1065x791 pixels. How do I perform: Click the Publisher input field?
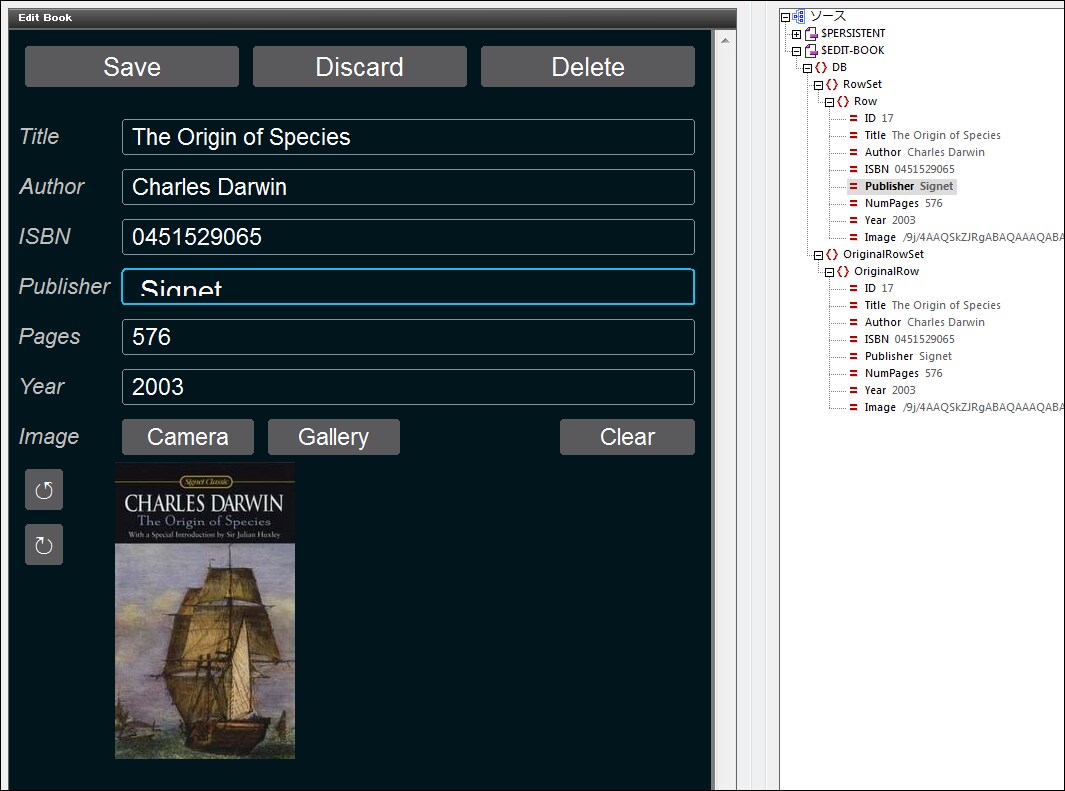(x=408, y=287)
